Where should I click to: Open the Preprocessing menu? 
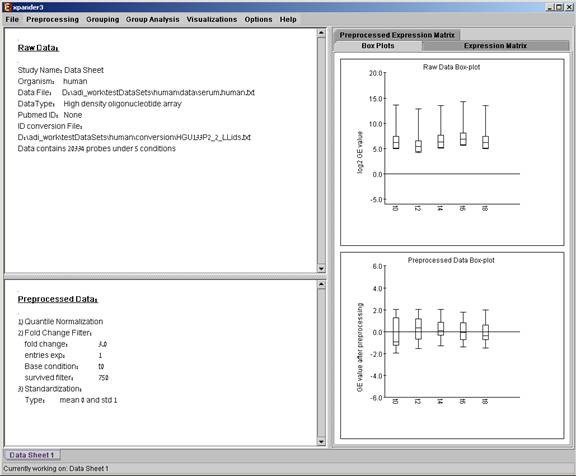[53, 19]
